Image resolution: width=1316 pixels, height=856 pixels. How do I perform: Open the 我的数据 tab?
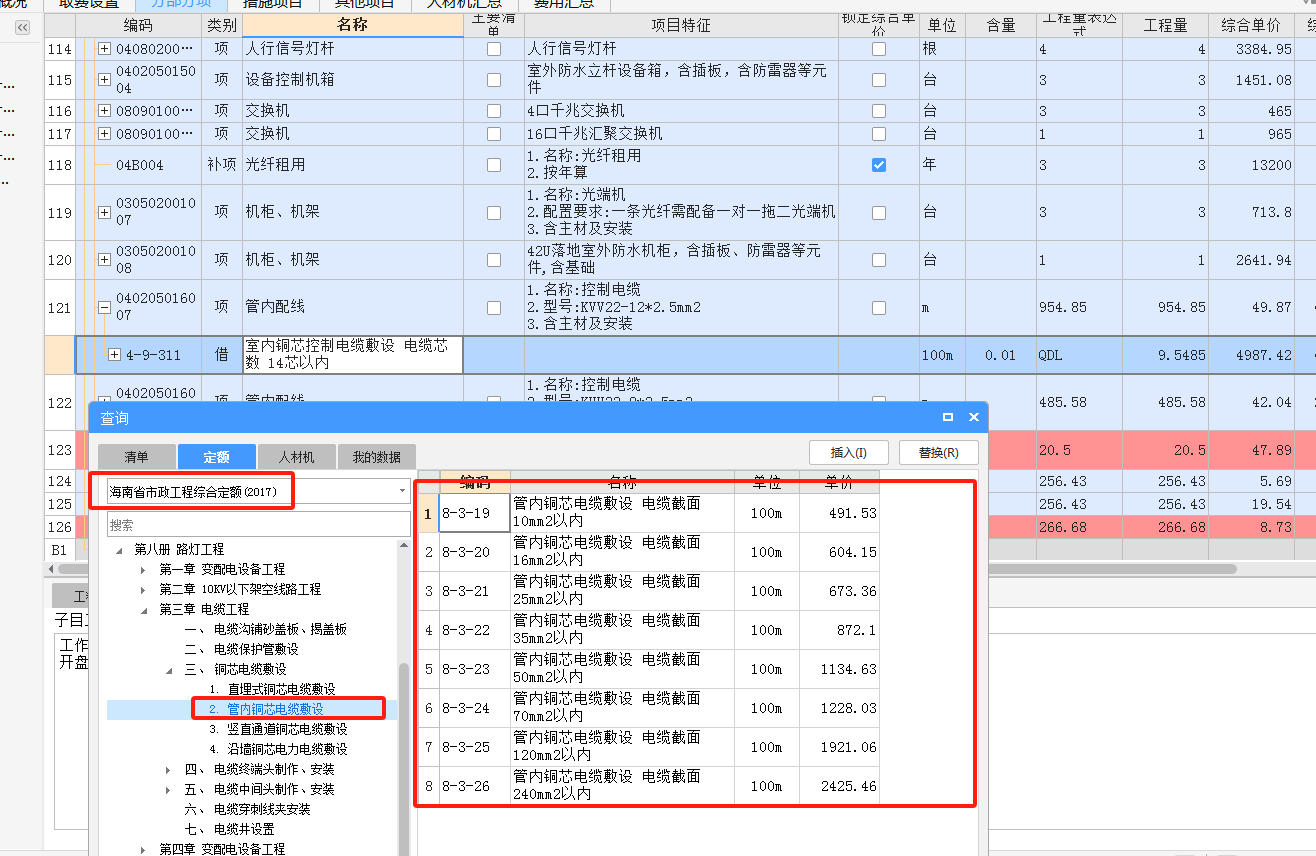coord(376,457)
